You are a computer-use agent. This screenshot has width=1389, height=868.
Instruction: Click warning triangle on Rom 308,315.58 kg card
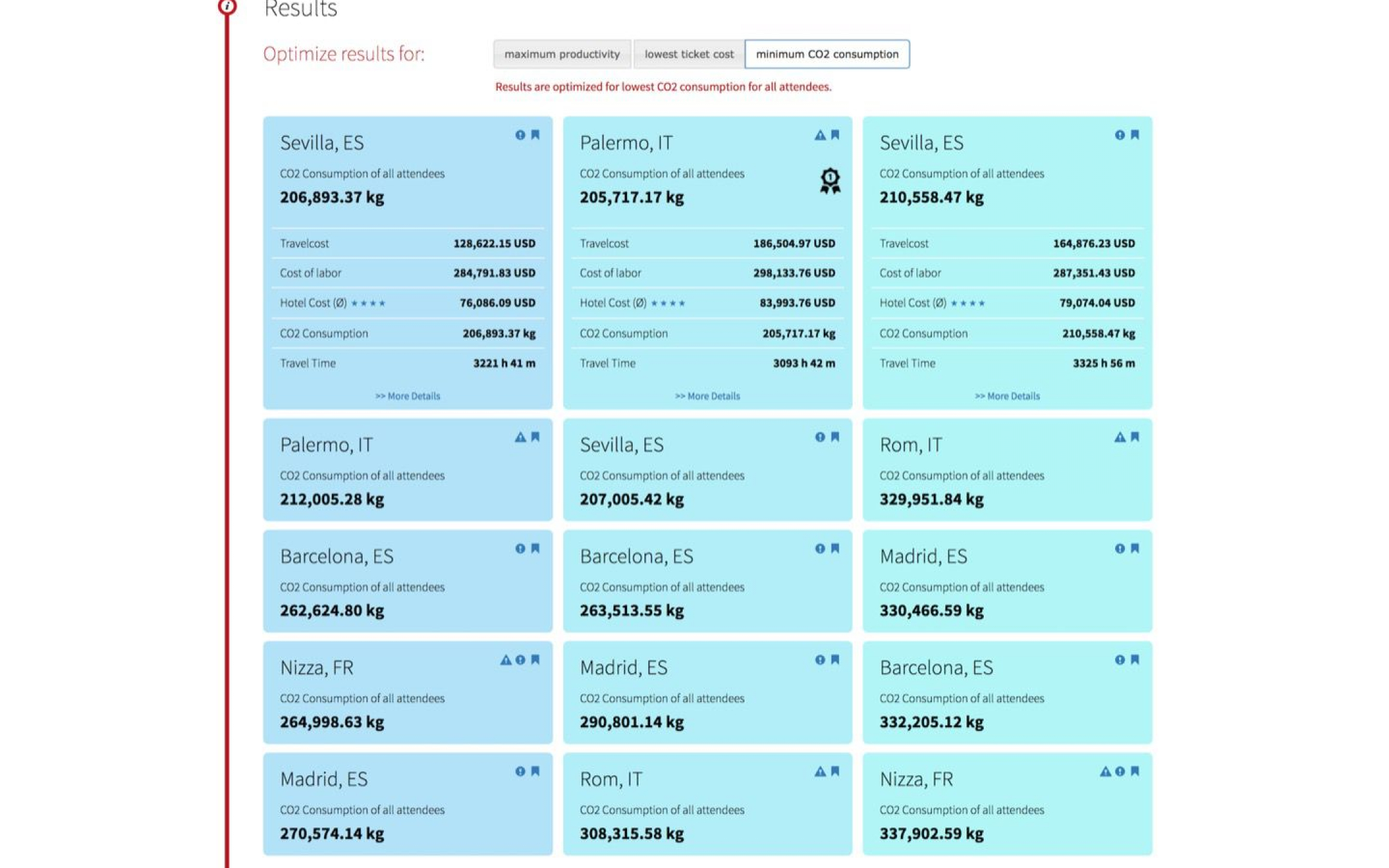(820, 771)
